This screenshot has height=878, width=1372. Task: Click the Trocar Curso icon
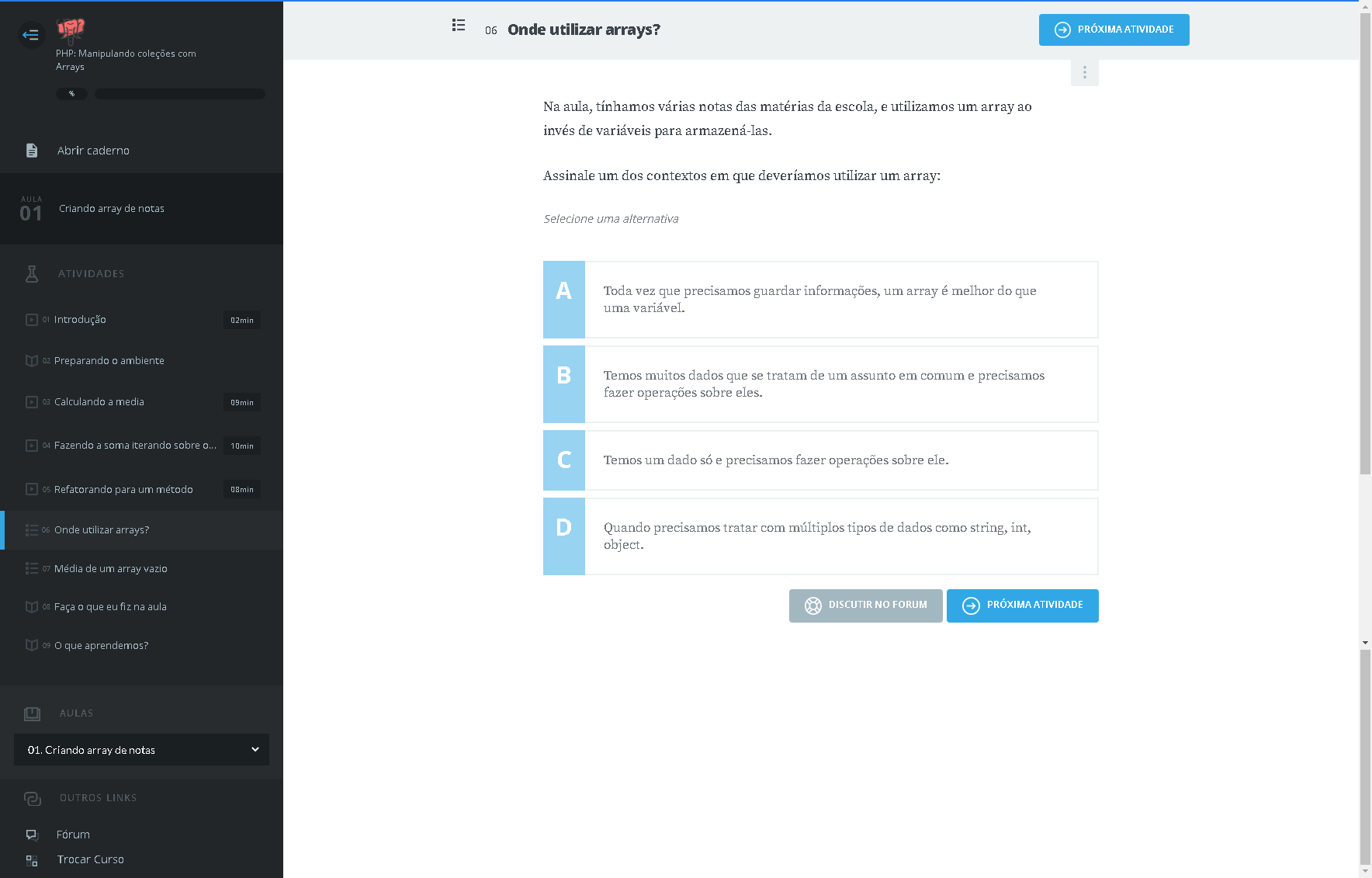click(x=32, y=860)
